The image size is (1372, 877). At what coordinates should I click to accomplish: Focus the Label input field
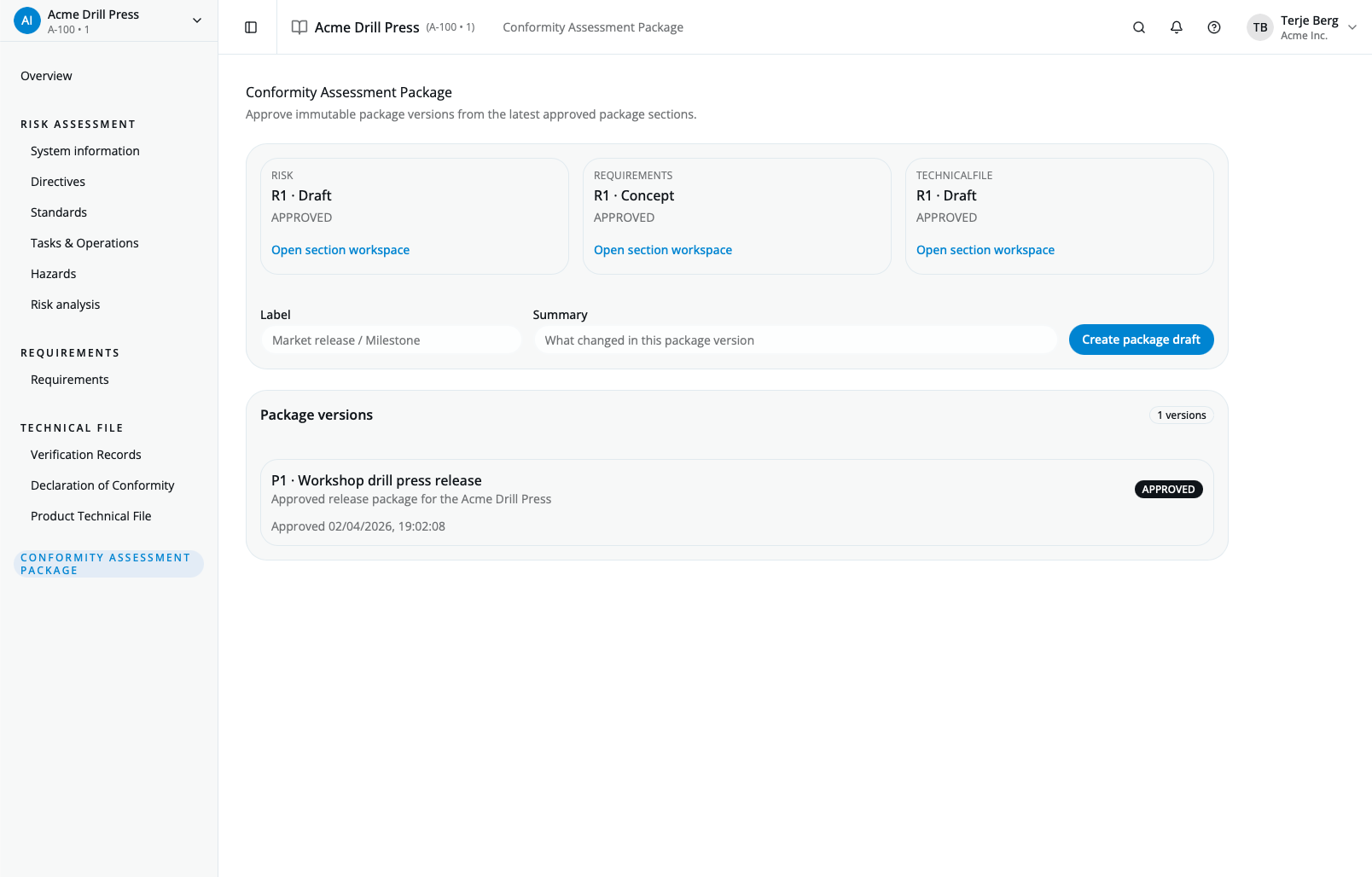(391, 340)
